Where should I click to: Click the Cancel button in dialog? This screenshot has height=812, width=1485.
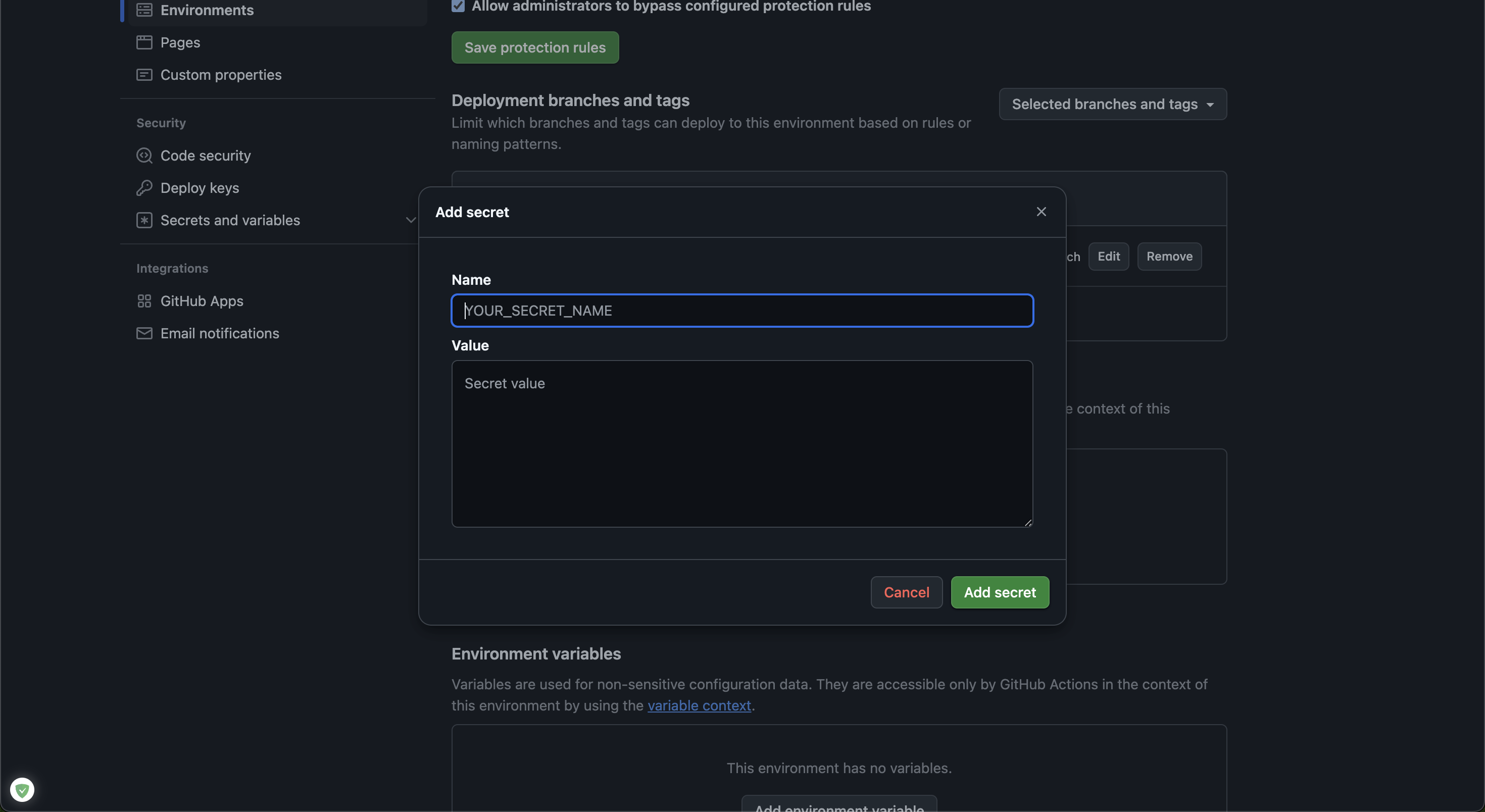(906, 592)
